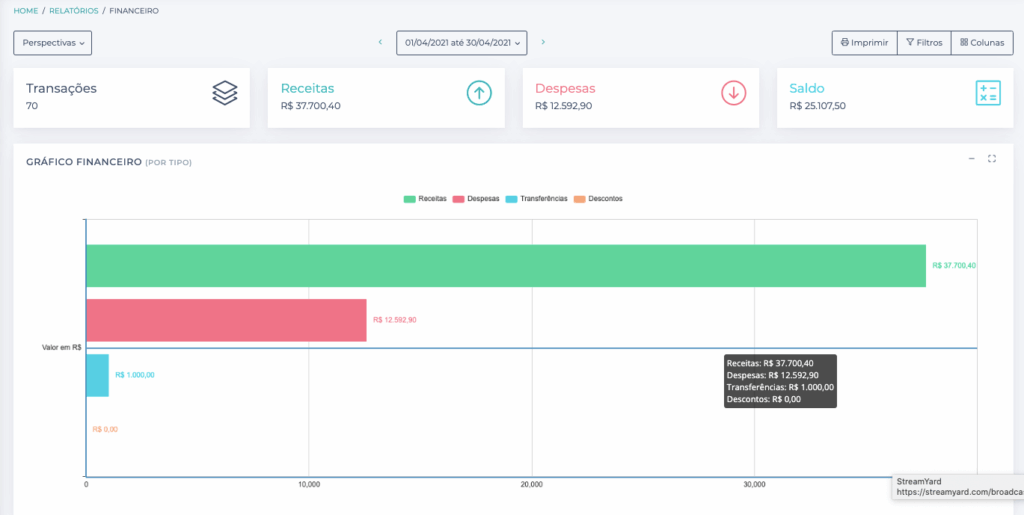The image size is (1024, 515).
Task: Navigate to HOME breadcrumb
Action: 25,11
